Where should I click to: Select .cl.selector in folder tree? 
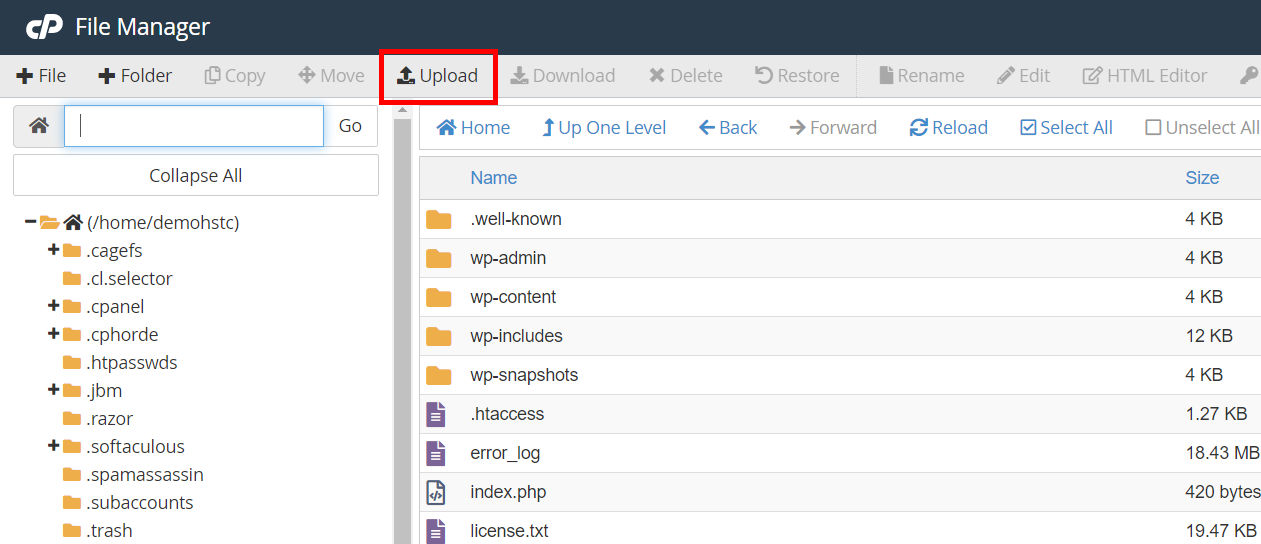click(129, 278)
